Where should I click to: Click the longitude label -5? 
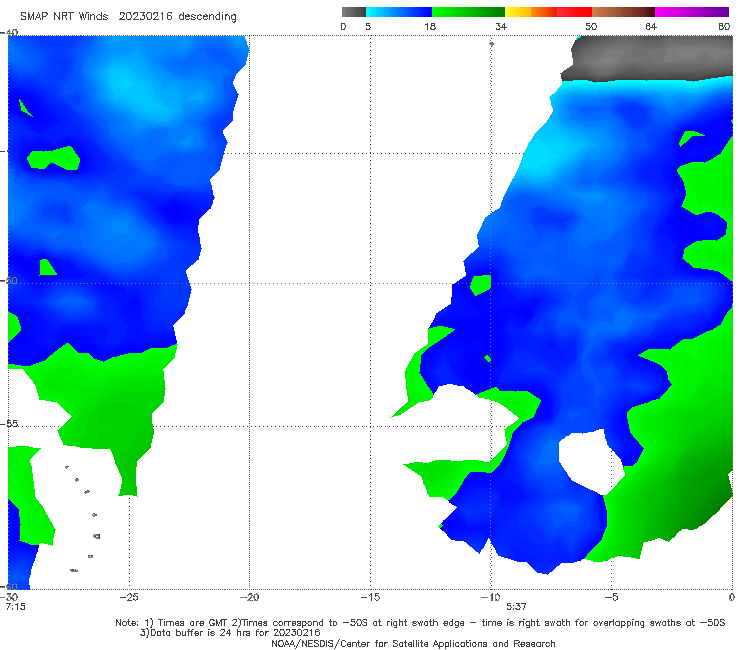click(x=611, y=597)
